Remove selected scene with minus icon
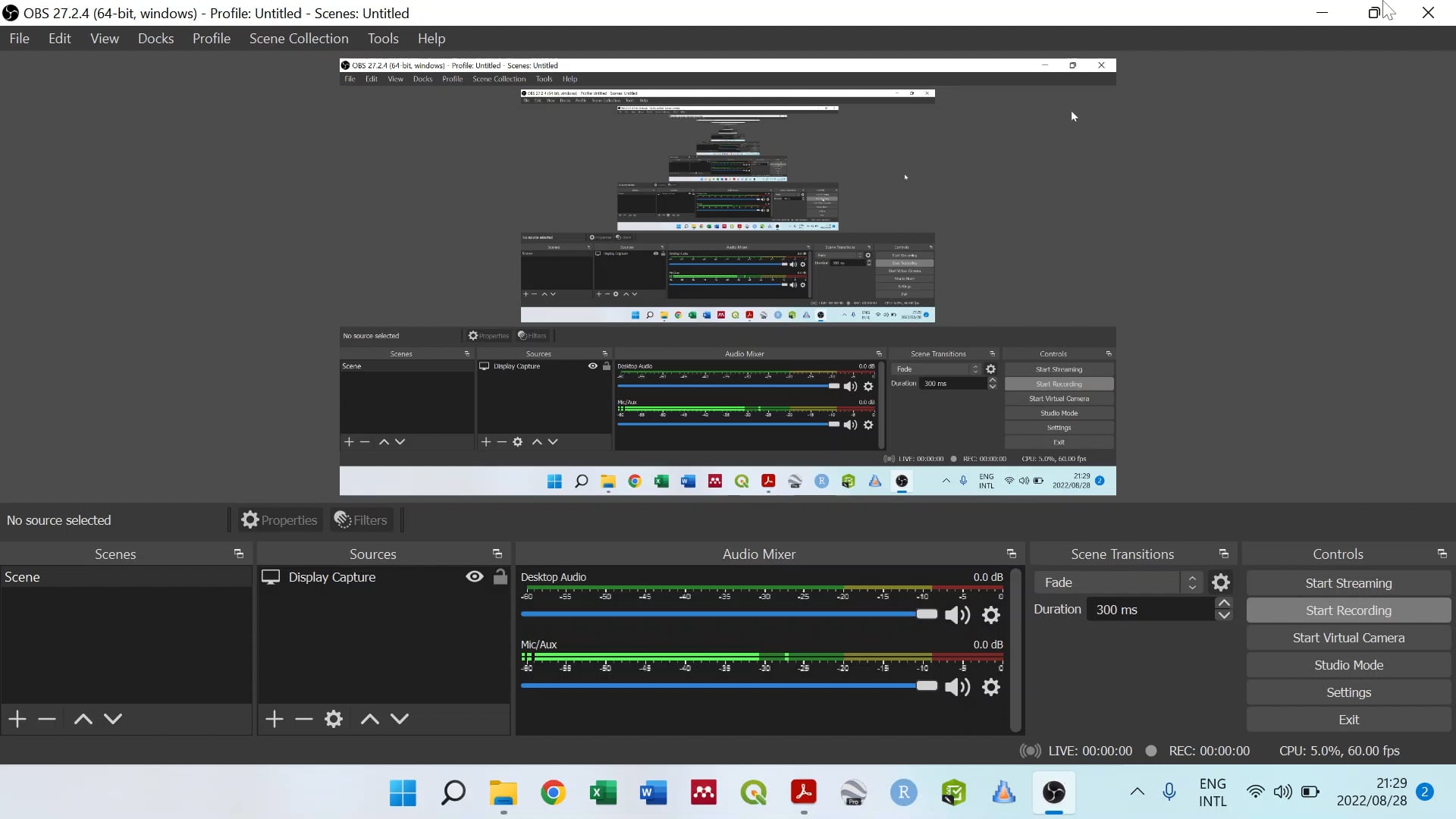 coord(47,719)
